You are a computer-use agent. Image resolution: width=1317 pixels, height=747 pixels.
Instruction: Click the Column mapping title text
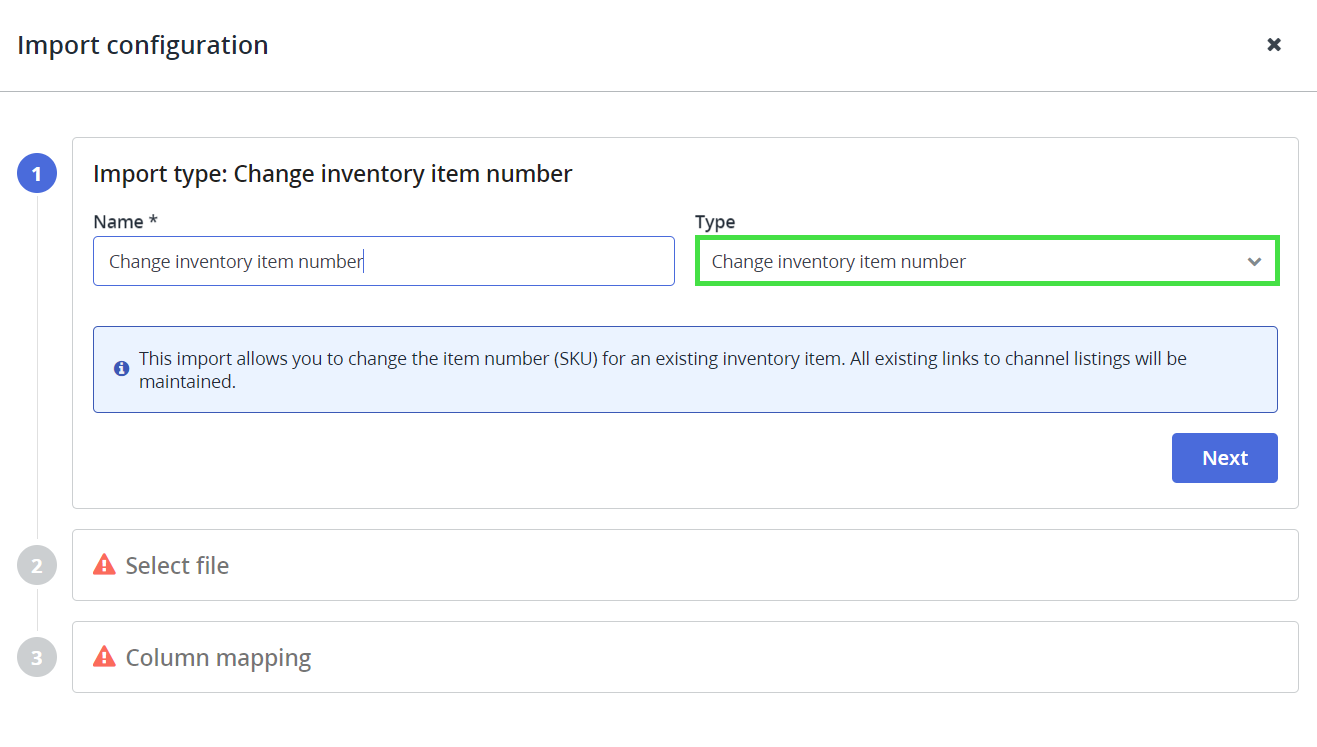tap(218, 658)
